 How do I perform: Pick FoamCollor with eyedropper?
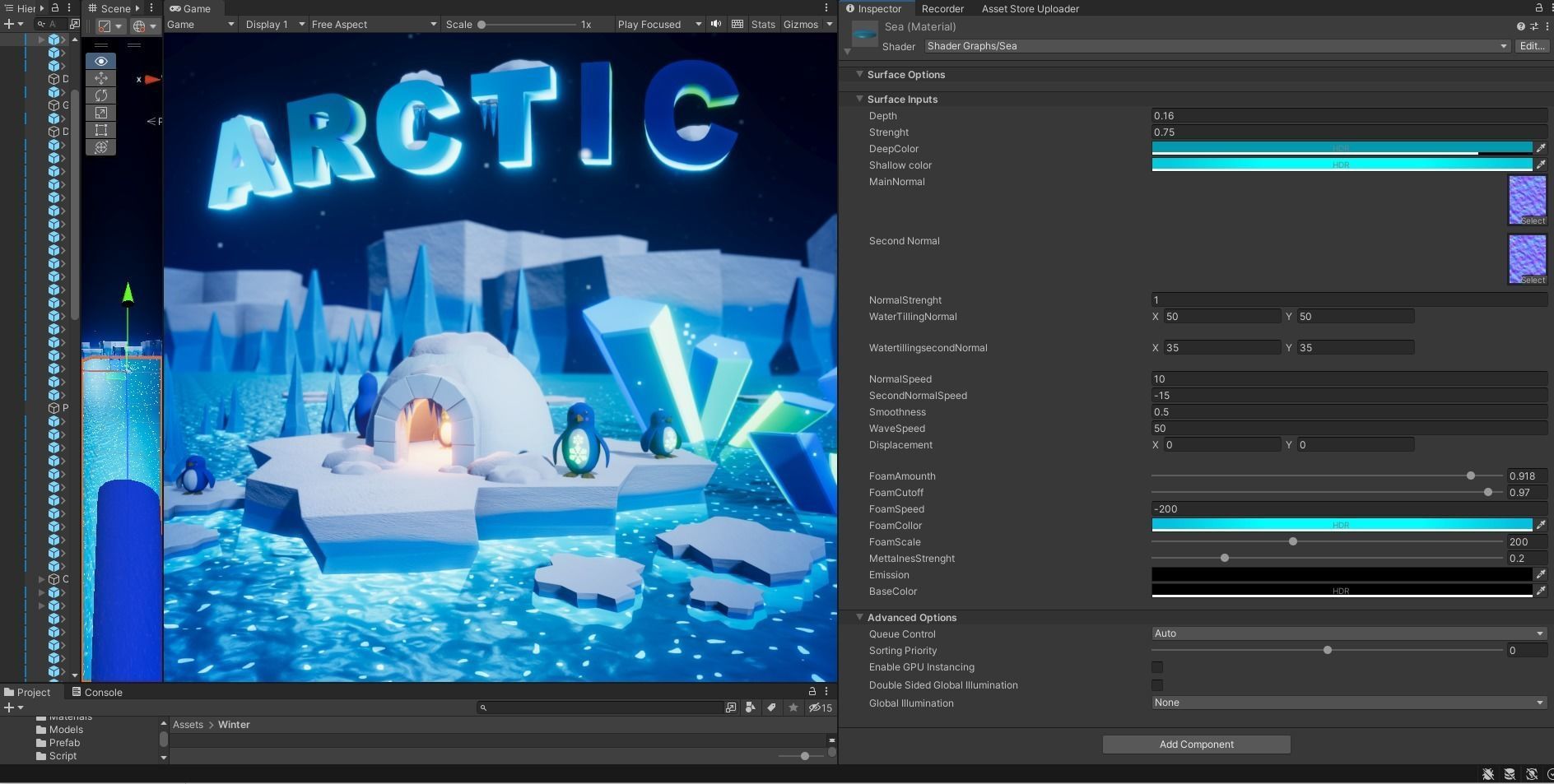tap(1541, 525)
